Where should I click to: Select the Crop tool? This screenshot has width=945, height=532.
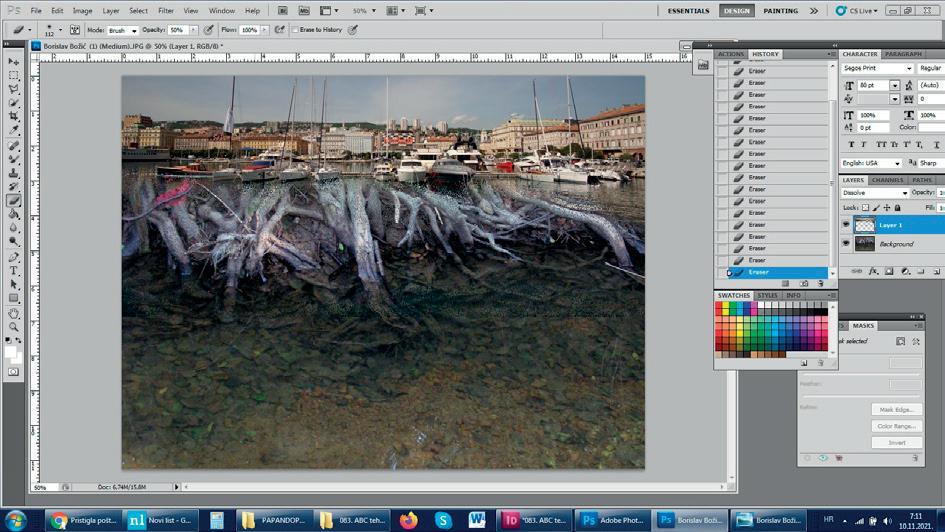[13, 116]
